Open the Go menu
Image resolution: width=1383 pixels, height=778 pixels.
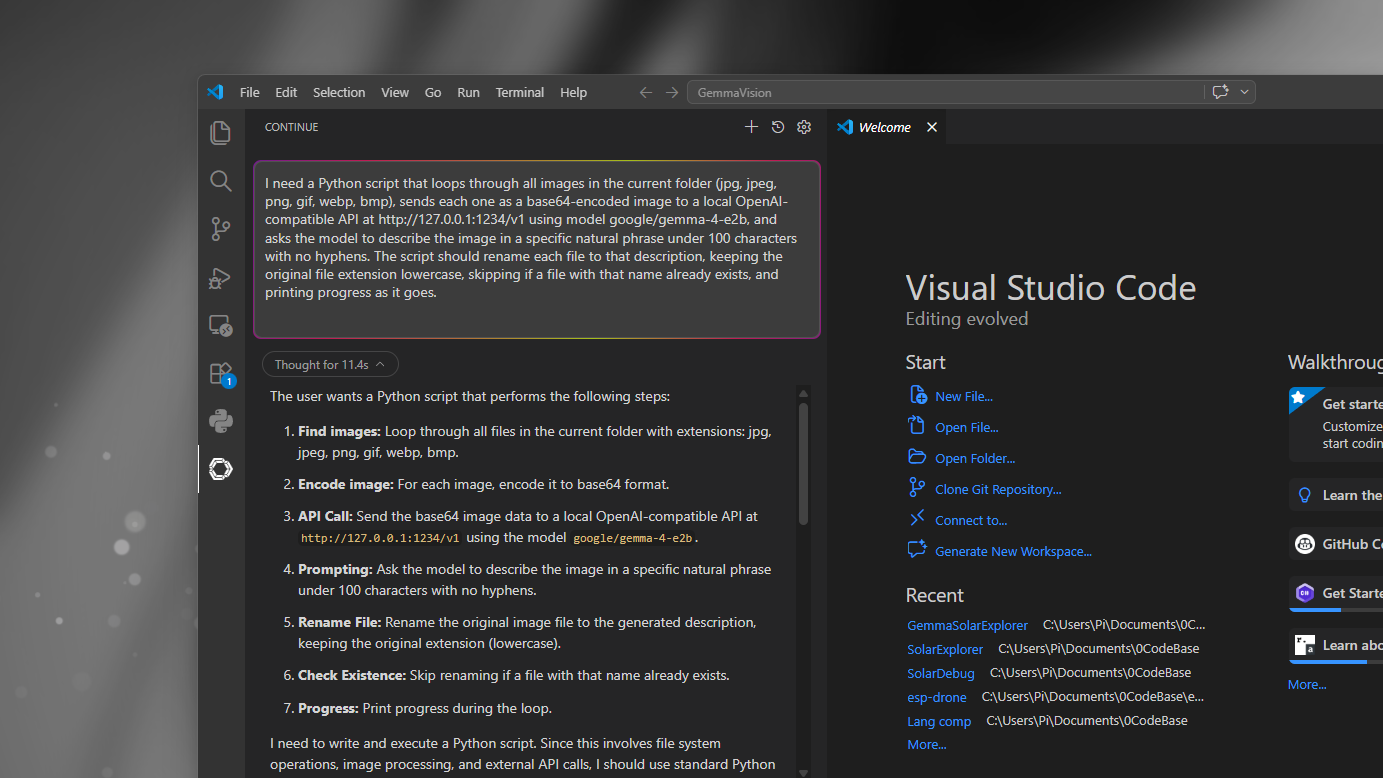click(x=433, y=92)
